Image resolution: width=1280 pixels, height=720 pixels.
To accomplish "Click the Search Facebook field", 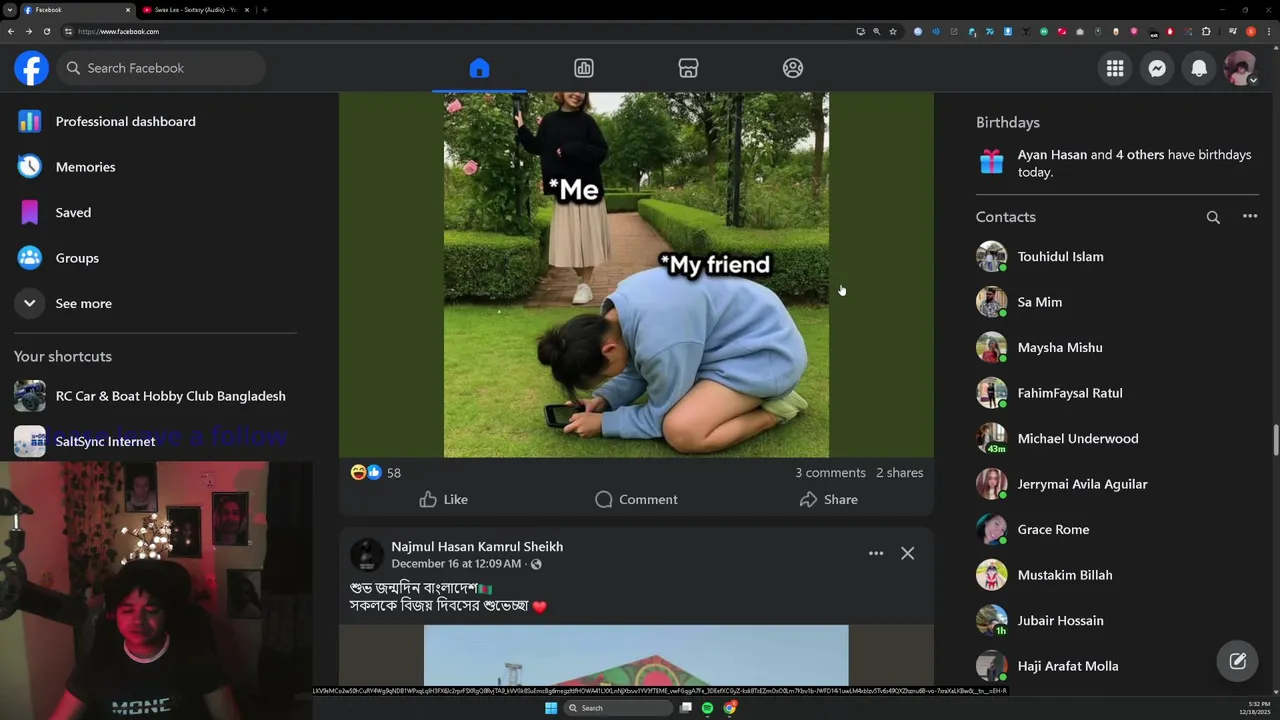I will (161, 68).
